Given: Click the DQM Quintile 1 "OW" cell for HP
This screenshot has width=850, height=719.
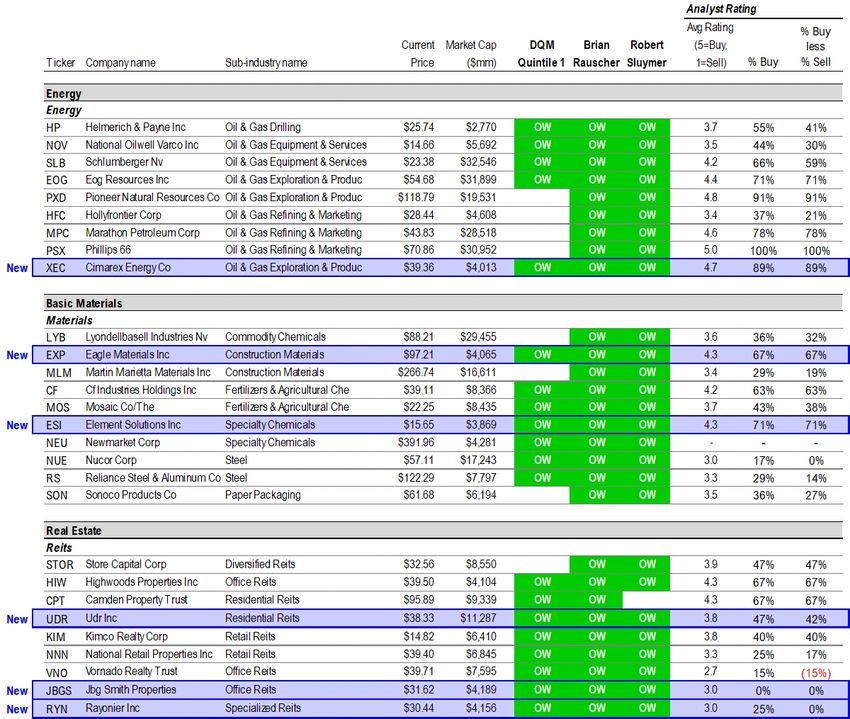Looking at the screenshot, I should tap(542, 127).
